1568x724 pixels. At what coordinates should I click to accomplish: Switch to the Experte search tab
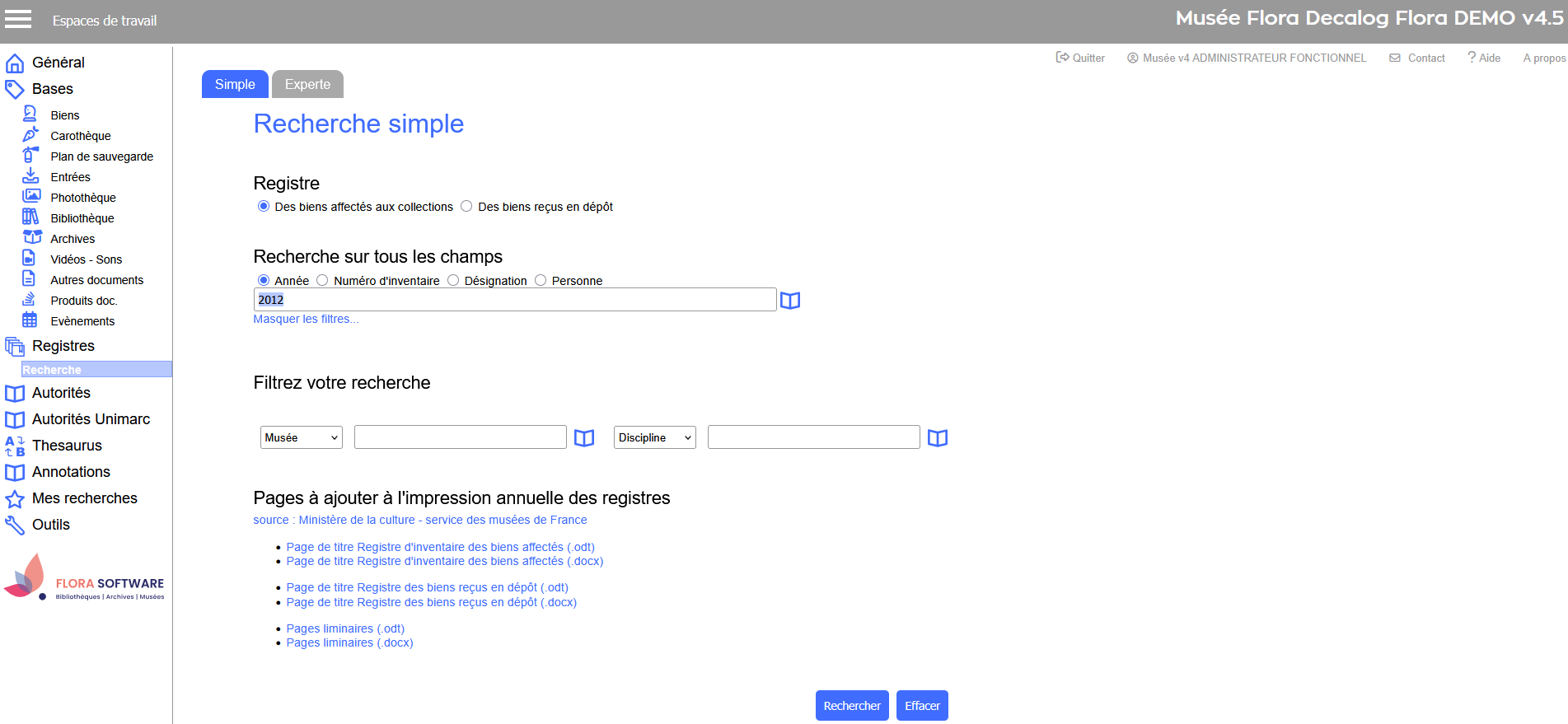307,85
